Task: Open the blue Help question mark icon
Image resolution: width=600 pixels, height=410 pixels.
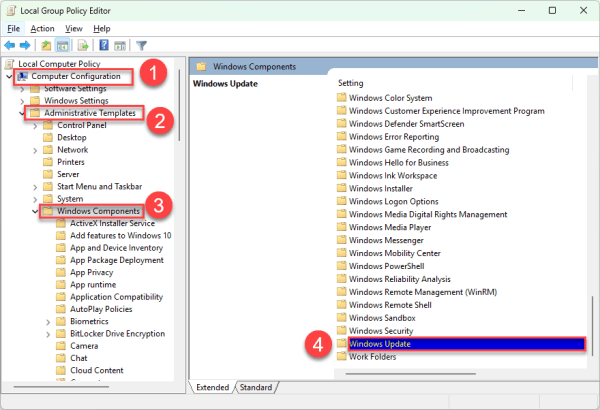Action: tap(104, 45)
